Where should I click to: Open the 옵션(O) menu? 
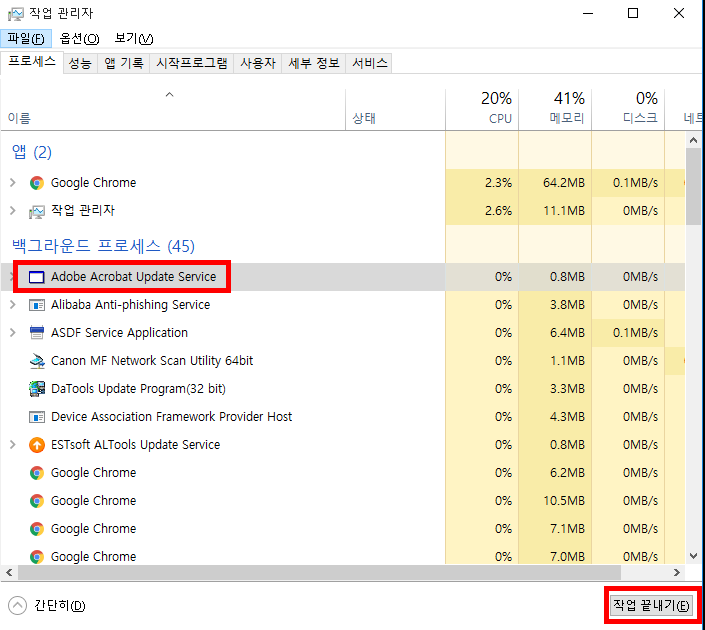[x=80, y=39]
